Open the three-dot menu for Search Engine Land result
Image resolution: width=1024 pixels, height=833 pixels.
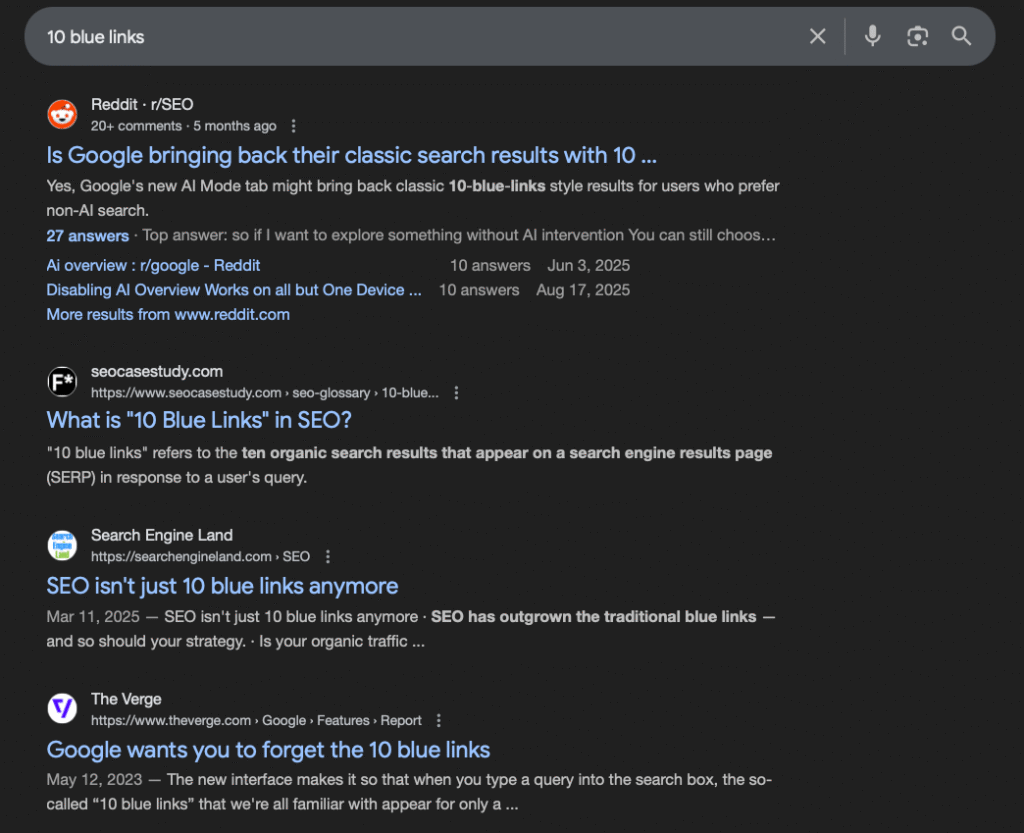click(x=327, y=557)
